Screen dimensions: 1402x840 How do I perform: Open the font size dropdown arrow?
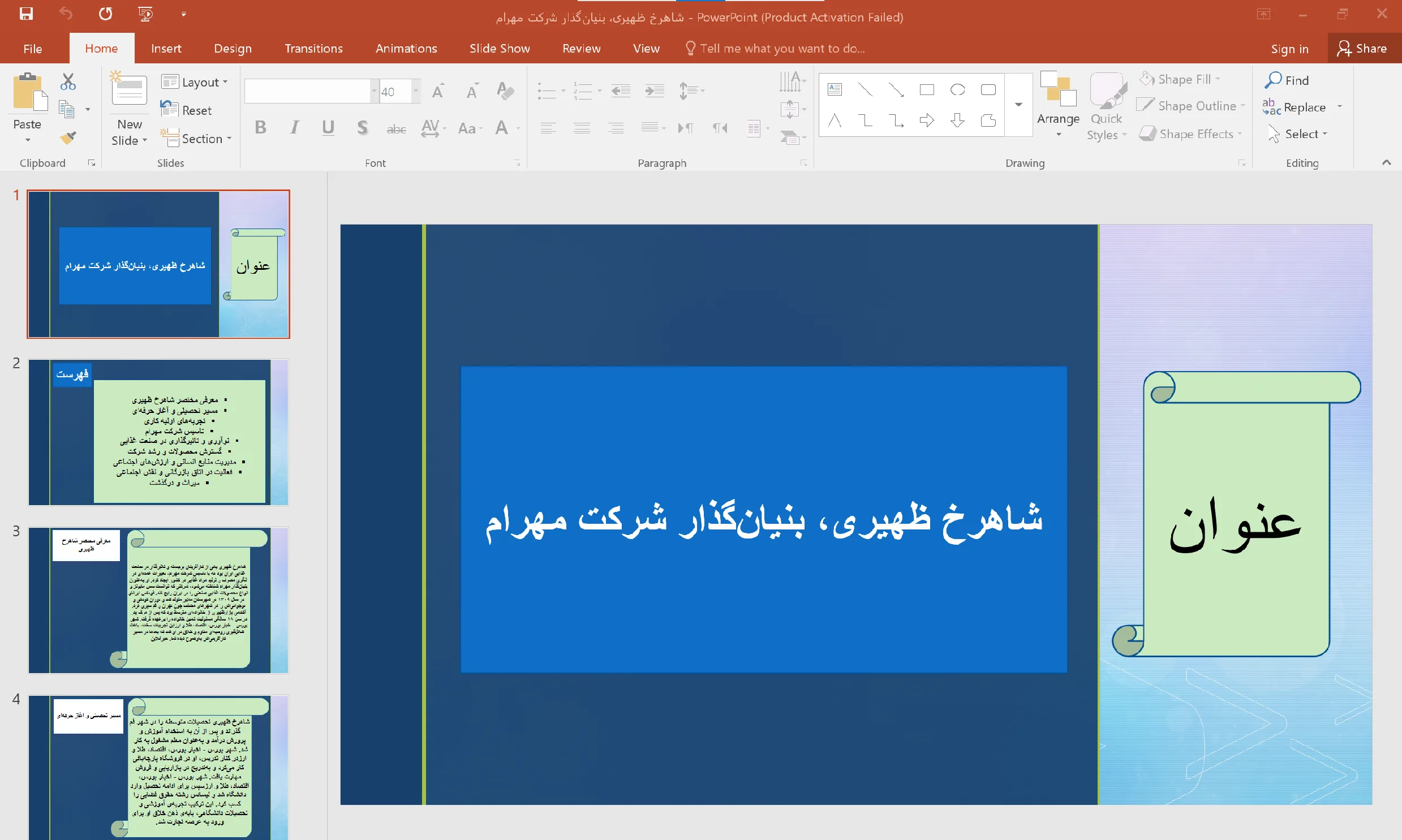click(x=416, y=91)
